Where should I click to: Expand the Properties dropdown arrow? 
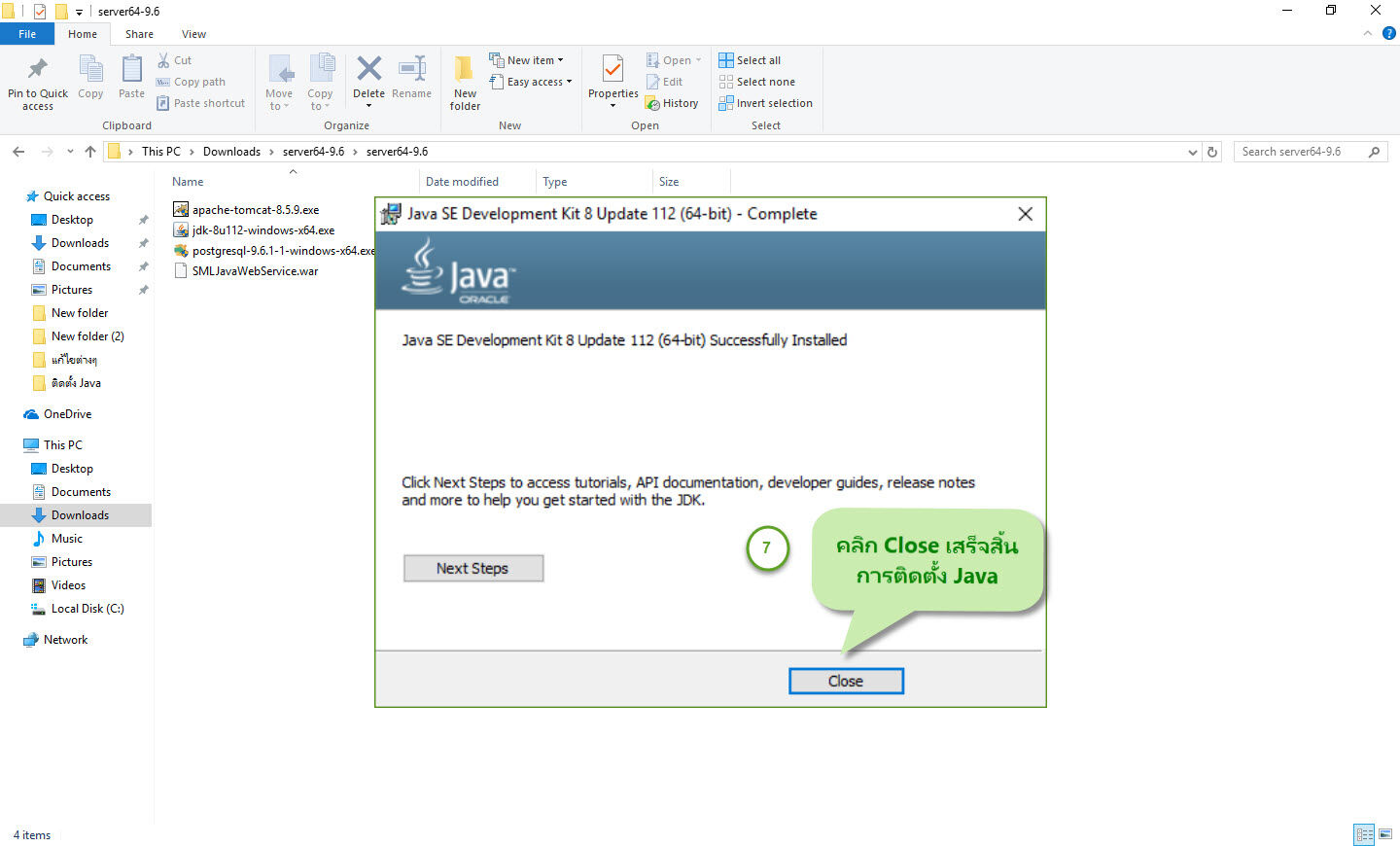pyautogui.click(x=612, y=106)
